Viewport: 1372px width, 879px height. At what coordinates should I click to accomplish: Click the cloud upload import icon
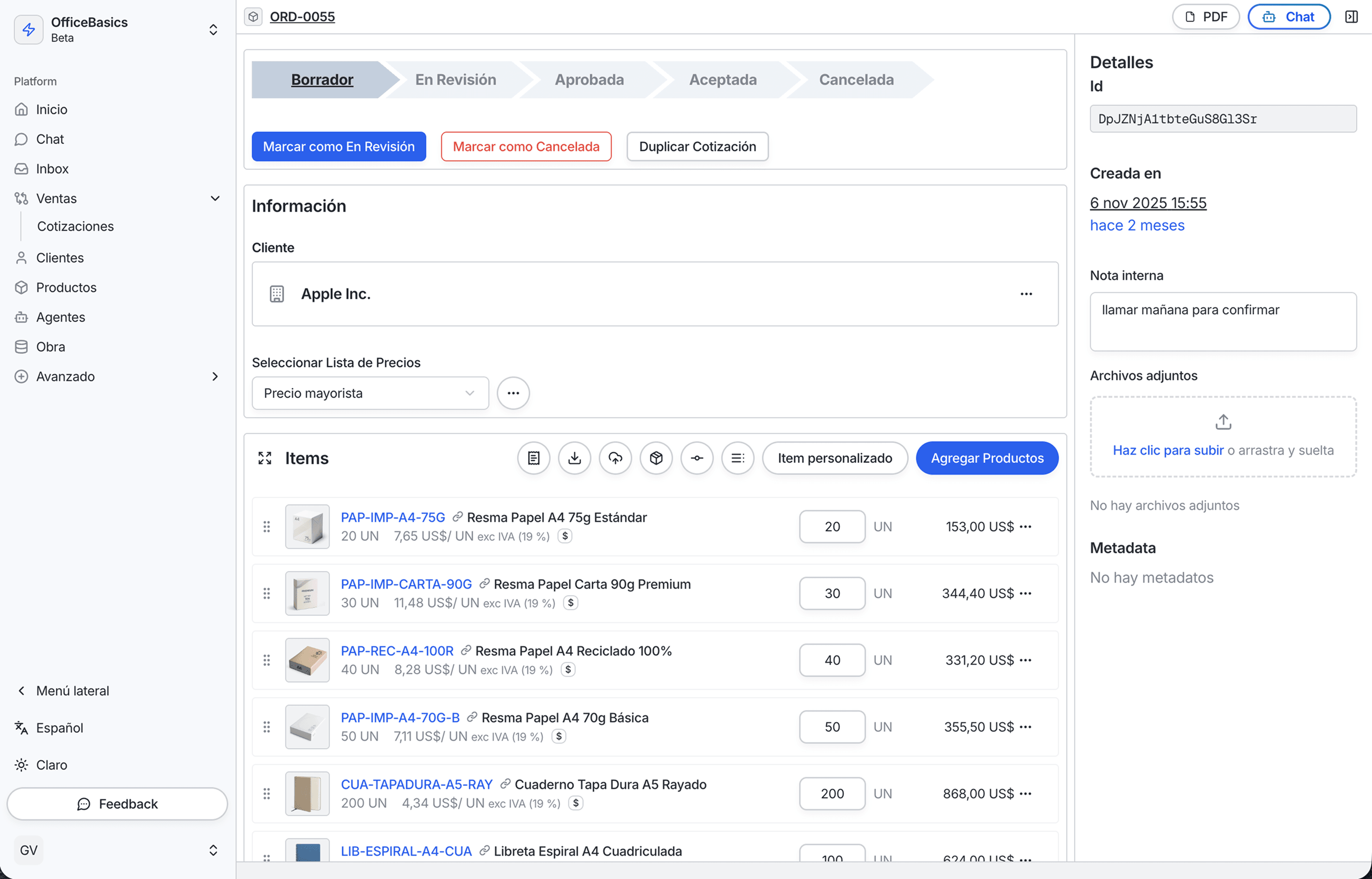[x=615, y=458]
